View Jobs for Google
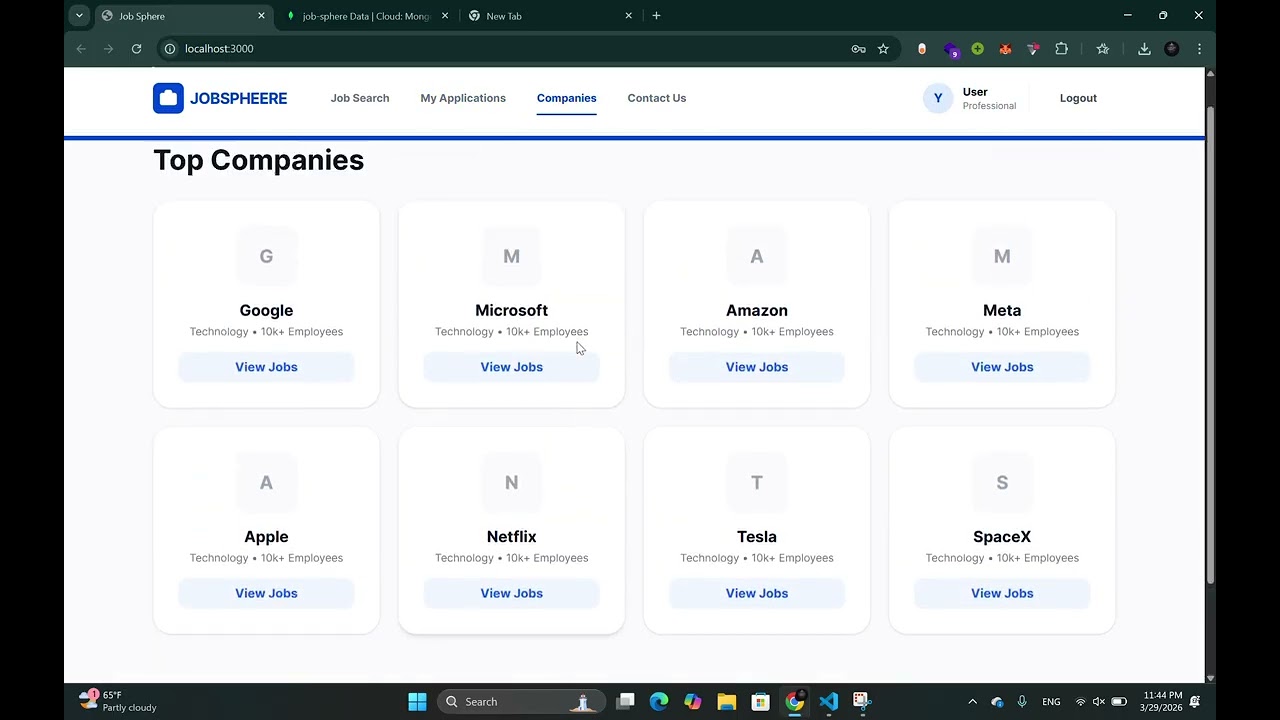The image size is (1280, 720). (266, 367)
